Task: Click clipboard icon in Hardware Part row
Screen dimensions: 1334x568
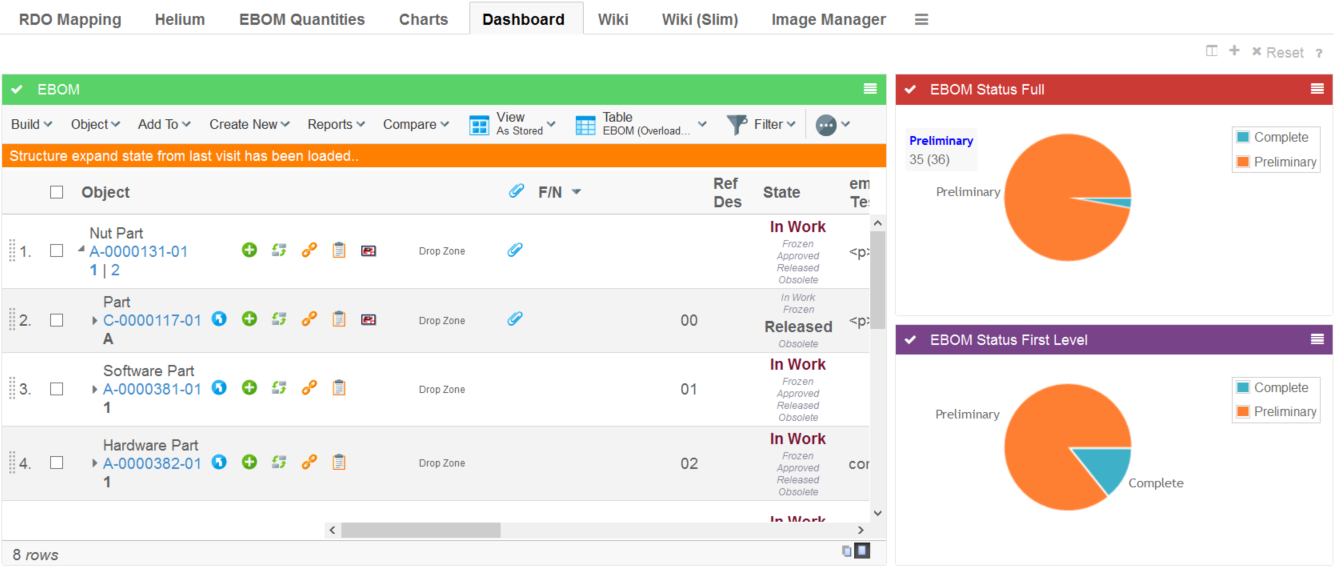Action: point(339,462)
